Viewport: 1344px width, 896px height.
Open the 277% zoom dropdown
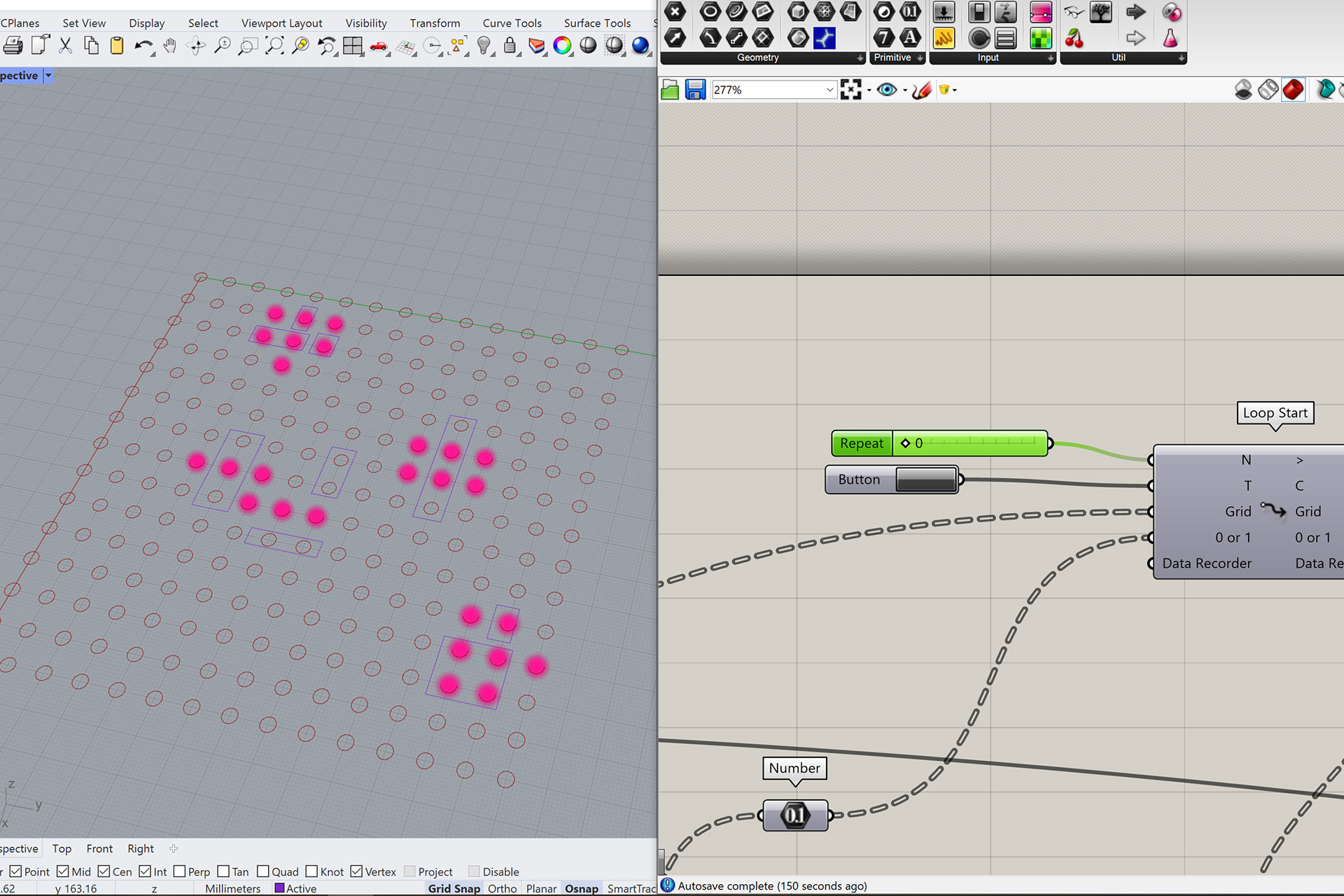pos(829,90)
